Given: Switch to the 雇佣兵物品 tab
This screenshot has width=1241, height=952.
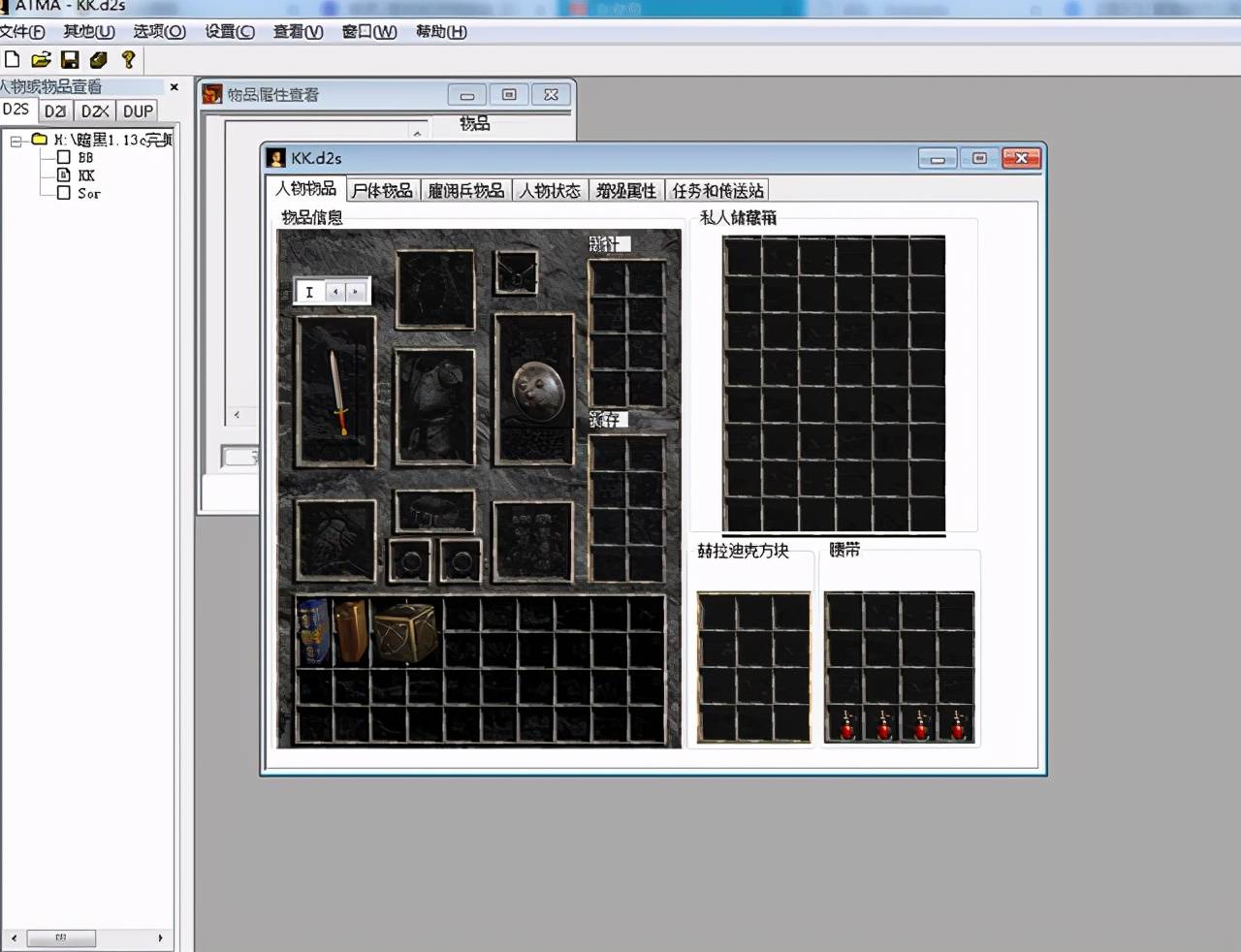Looking at the screenshot, I should pyautogui.click(x=466, y=190).
